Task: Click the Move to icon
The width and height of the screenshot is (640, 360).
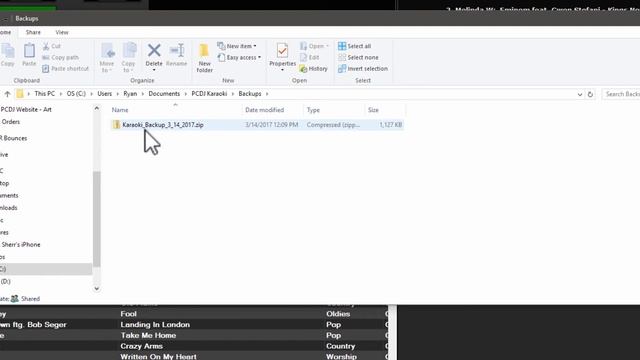Action: tap(108, 51)
